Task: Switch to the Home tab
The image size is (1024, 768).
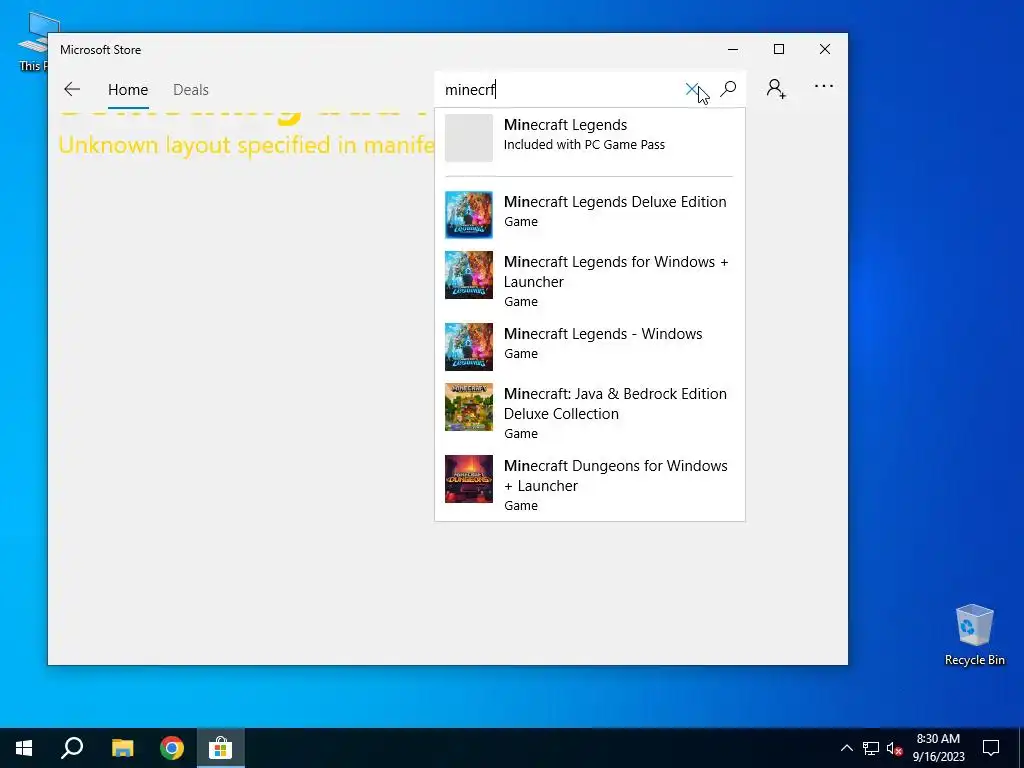Action: tap(128, 89)
